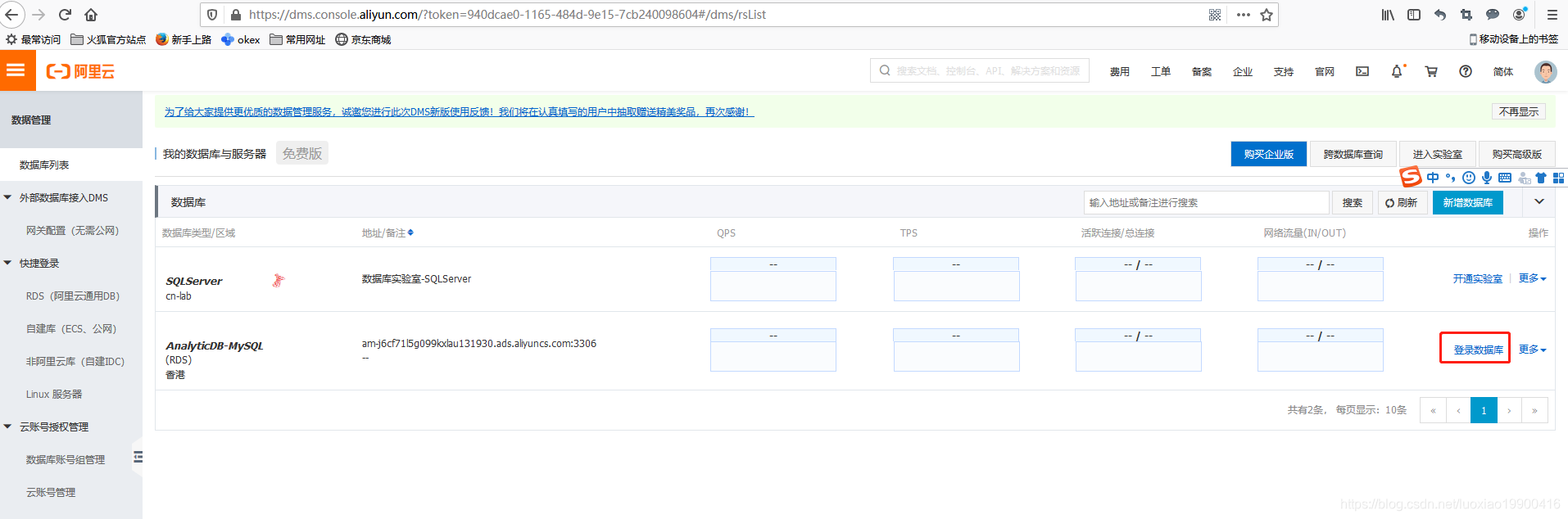Screen dimensions: 1568x519
Task: Open the 京东商城 bookmark
Action: coord(363,39)
